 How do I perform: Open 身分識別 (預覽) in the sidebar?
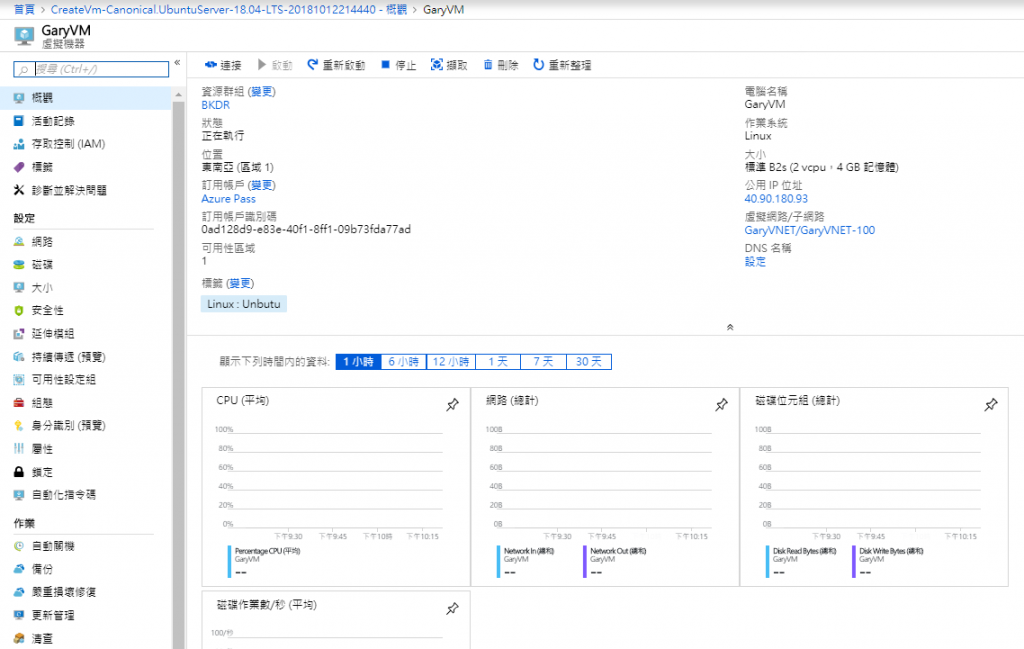[85, 426]
